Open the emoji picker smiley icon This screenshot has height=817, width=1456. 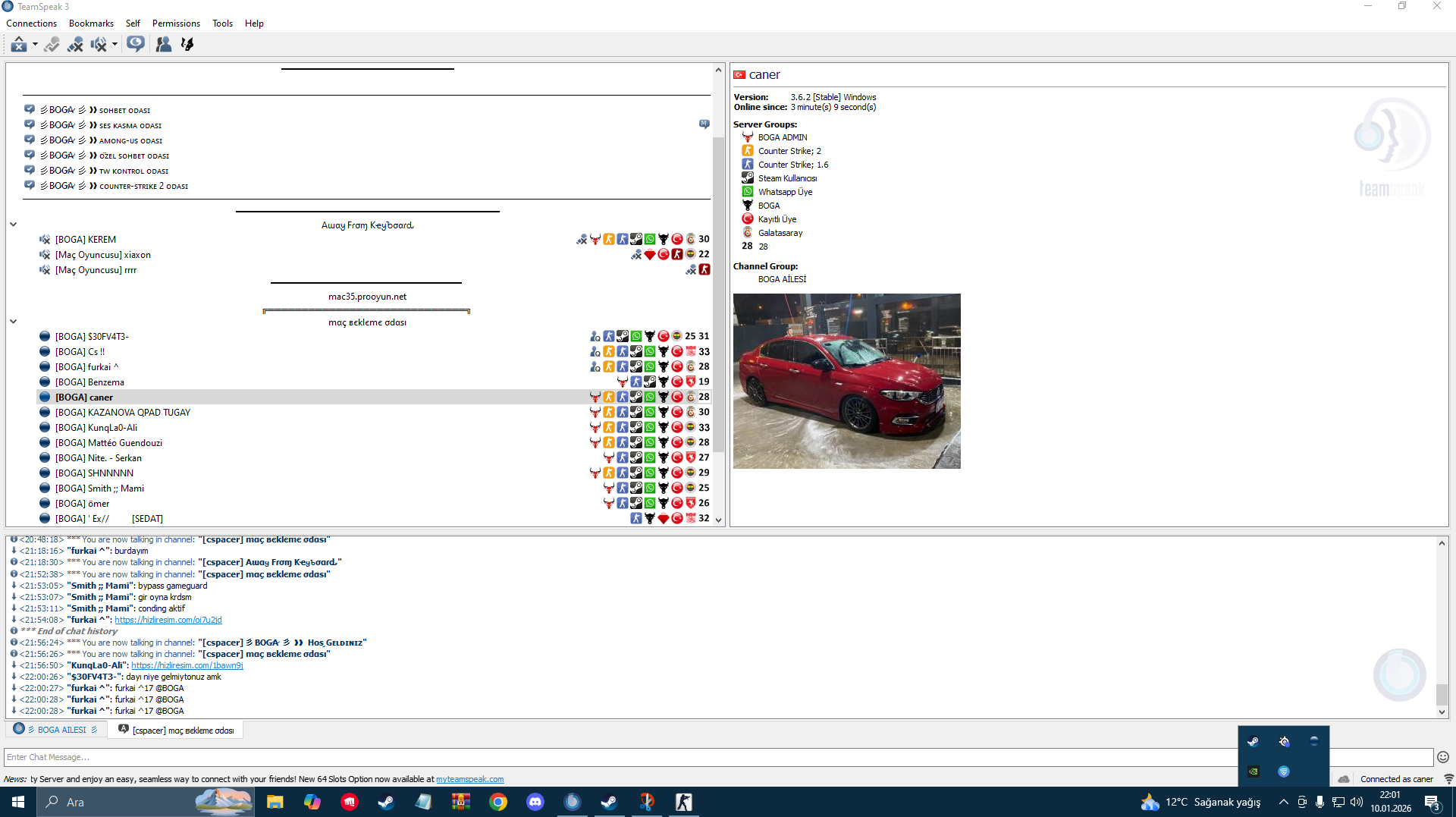point(1443,757)
